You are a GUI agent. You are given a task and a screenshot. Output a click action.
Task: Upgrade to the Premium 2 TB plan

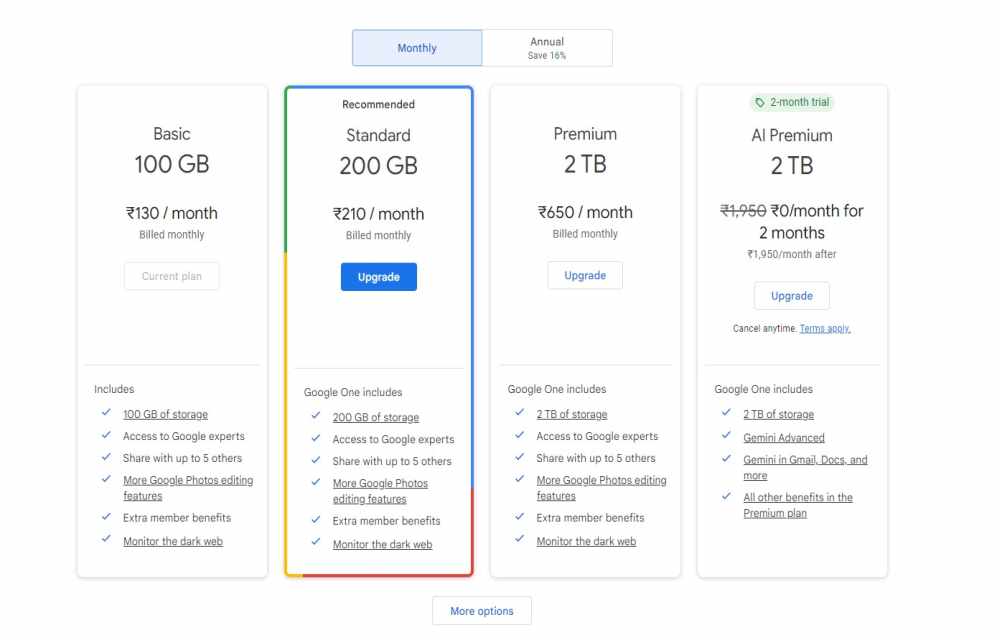(x=585, y=275)
